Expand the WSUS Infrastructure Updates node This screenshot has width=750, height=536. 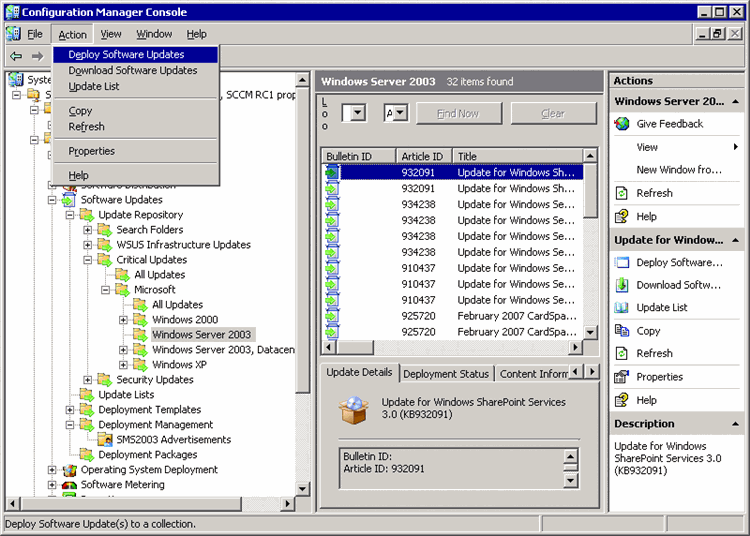coord(88,245)
